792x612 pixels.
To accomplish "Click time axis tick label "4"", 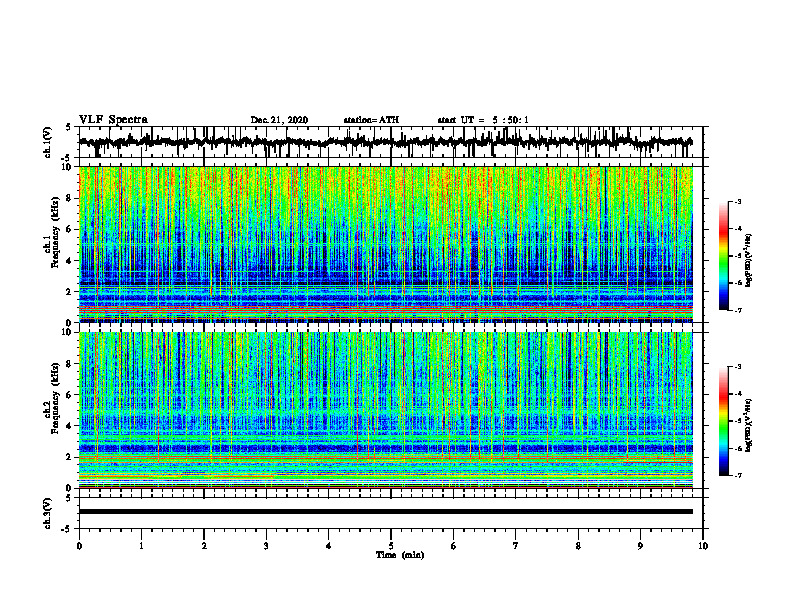I will click(329, 546).
